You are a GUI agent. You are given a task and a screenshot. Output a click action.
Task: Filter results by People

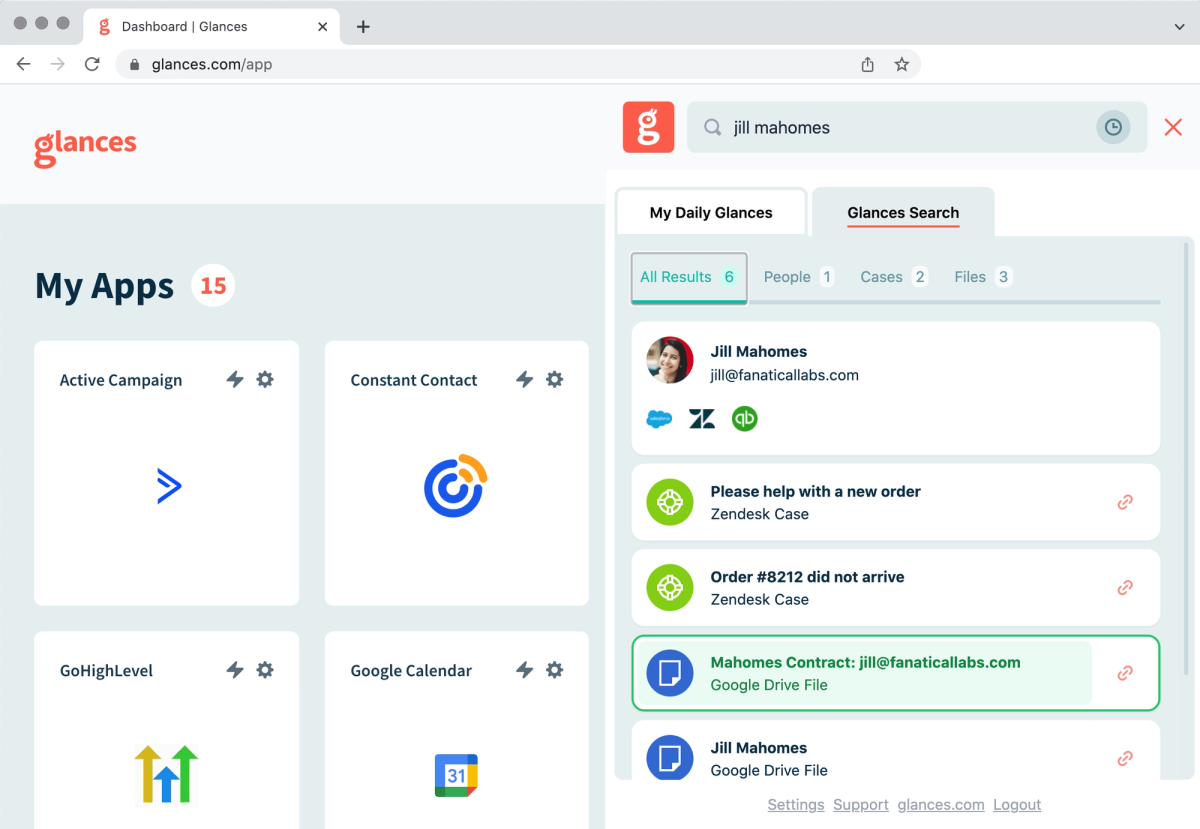(798, 277)
